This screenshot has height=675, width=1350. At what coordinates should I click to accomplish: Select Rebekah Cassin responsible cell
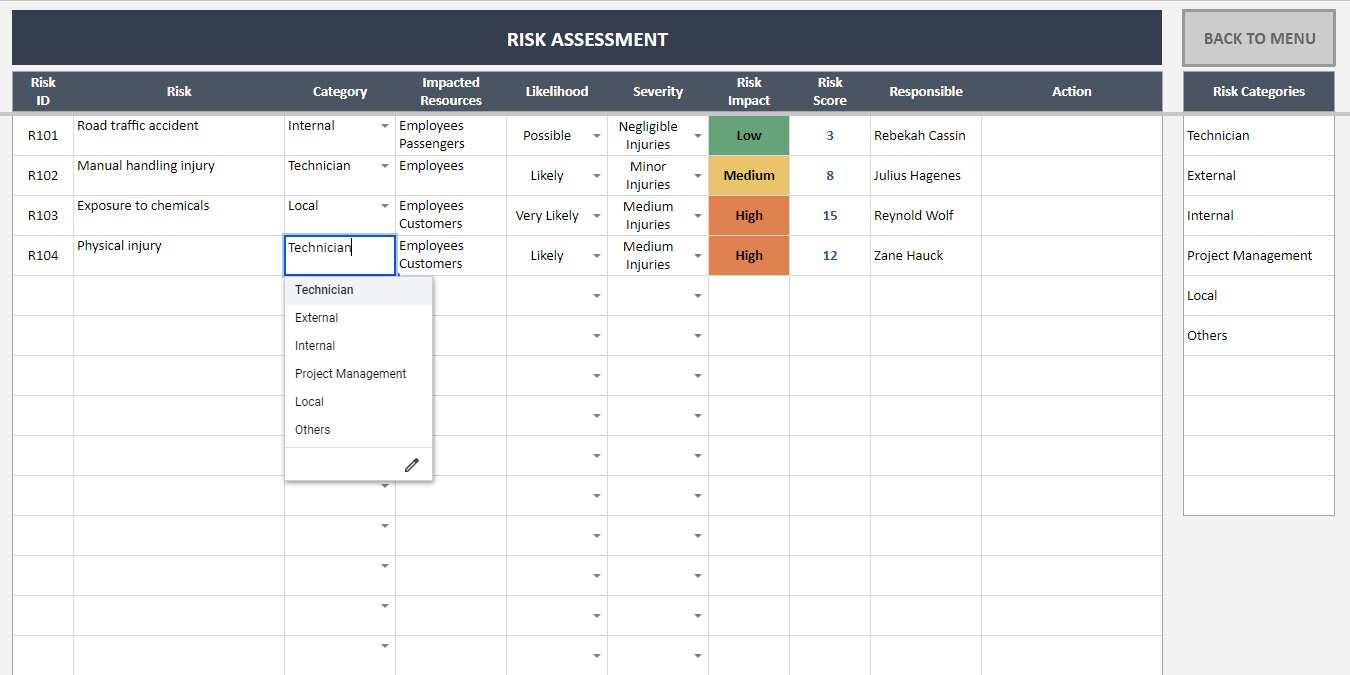click(926, 136)
